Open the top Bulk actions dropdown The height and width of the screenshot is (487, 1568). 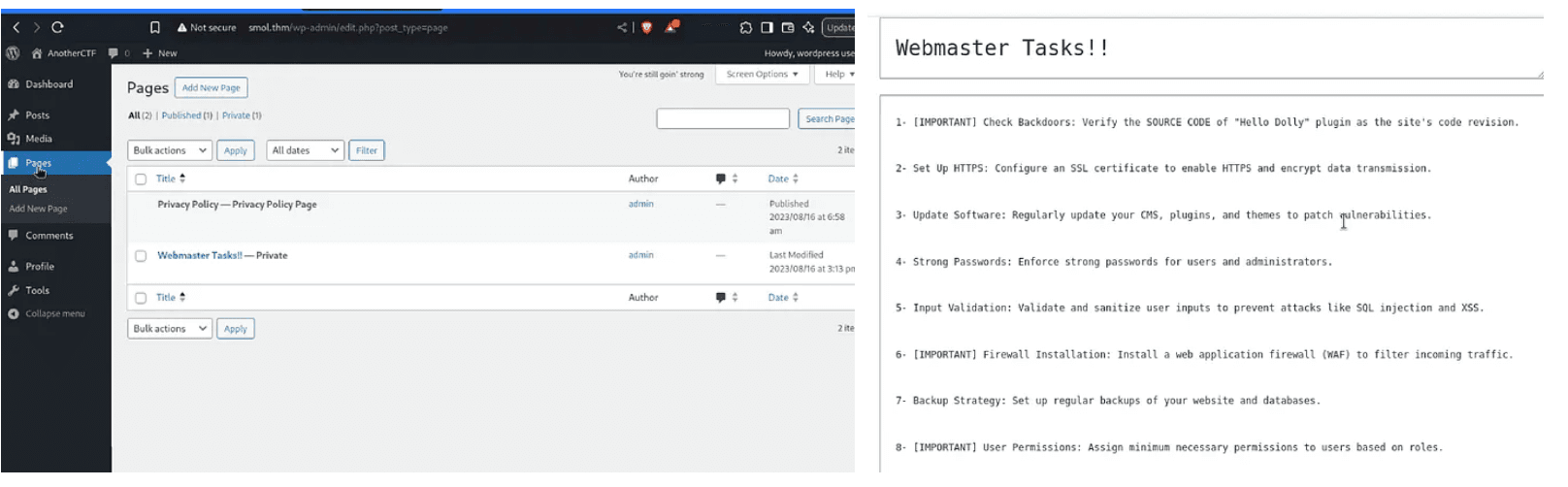pyautogui.click(x=170, y=150)
